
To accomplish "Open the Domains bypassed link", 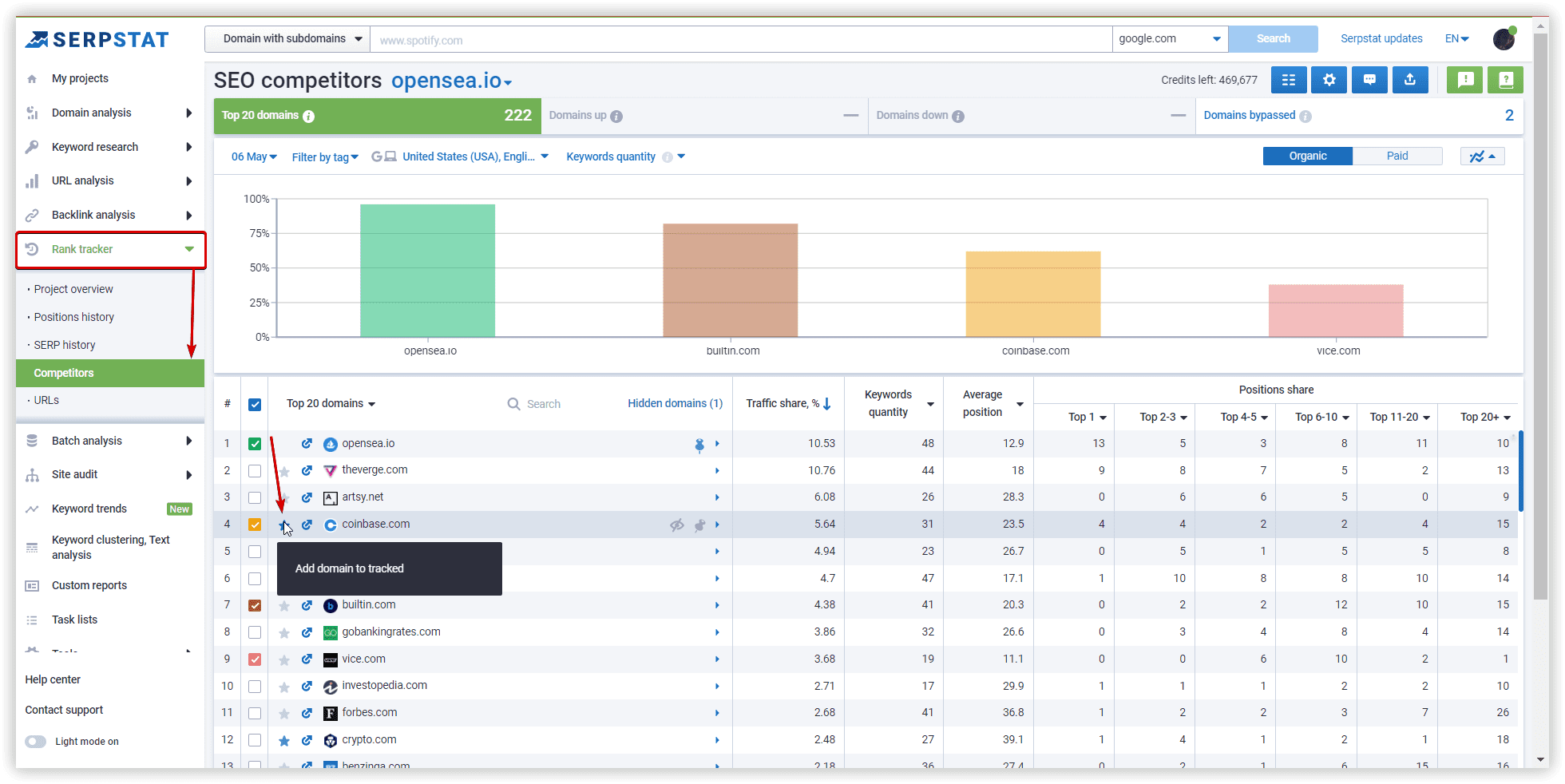I will tap(1250, 116).
